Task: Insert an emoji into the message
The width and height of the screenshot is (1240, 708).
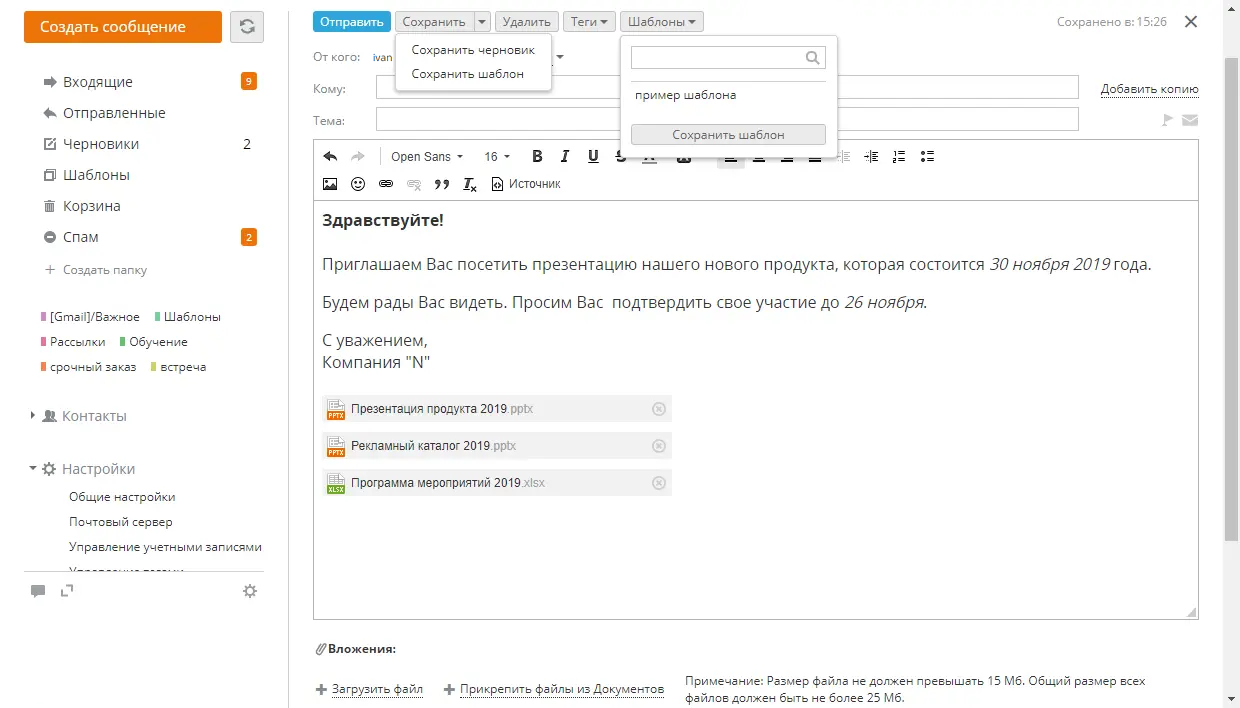Action: tap(358, 183)
